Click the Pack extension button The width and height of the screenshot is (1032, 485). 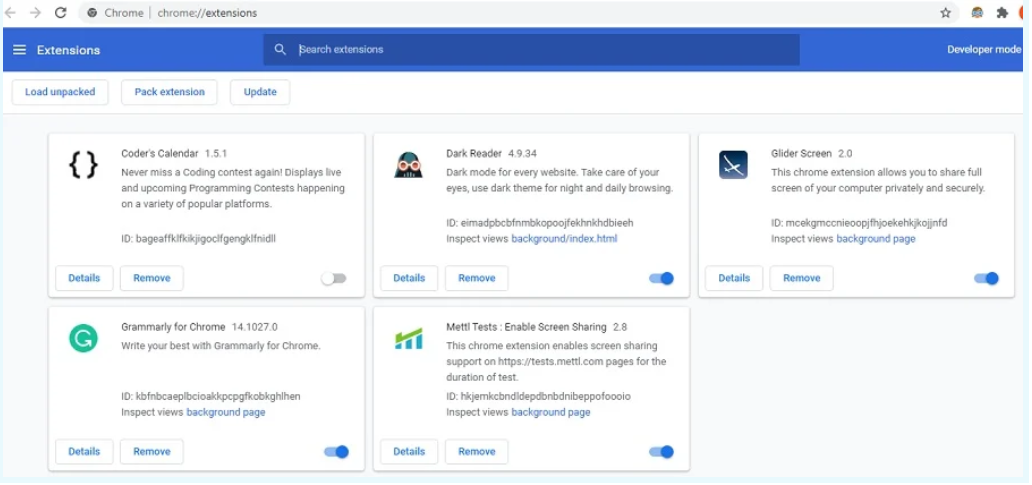[x=169, y=92]
